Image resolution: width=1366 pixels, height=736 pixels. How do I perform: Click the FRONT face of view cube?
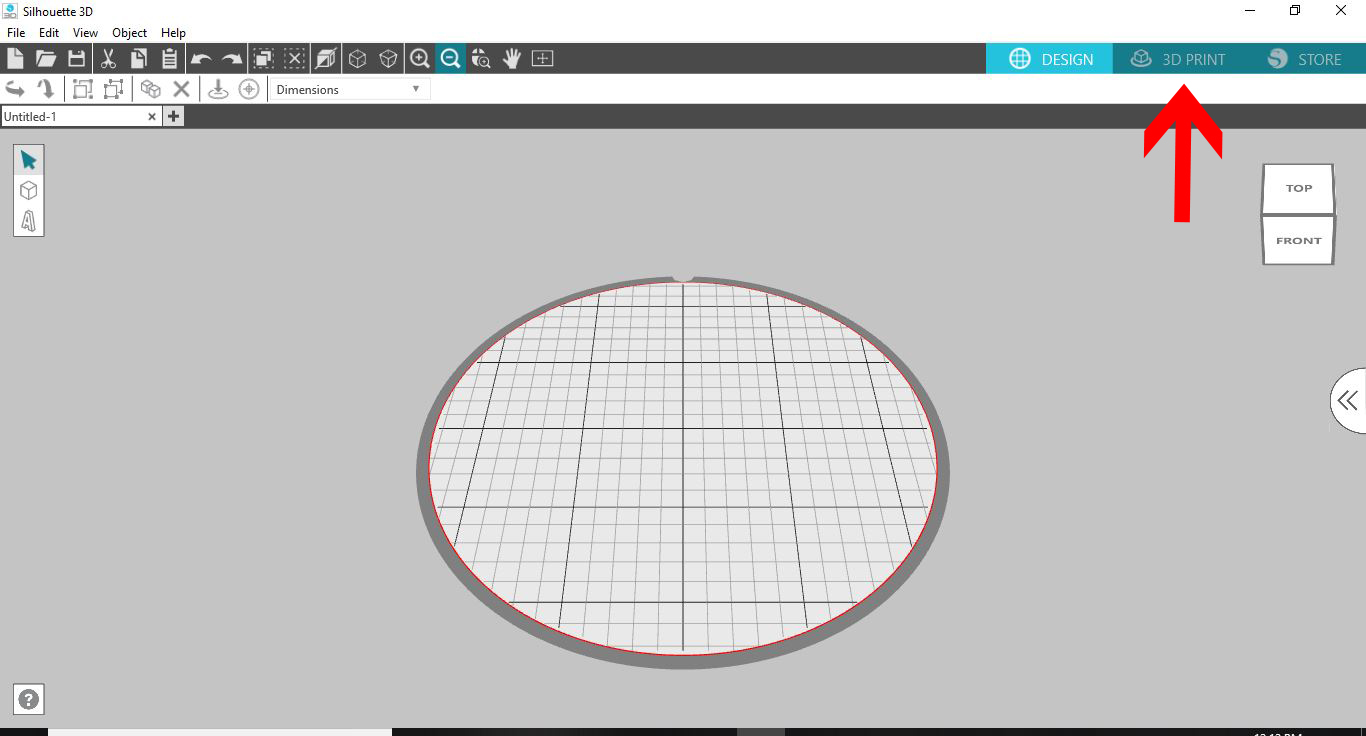[1298, 240]
